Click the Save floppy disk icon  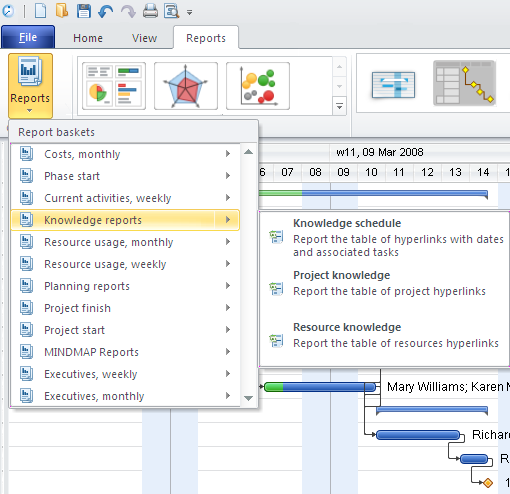tap(84, 11)
